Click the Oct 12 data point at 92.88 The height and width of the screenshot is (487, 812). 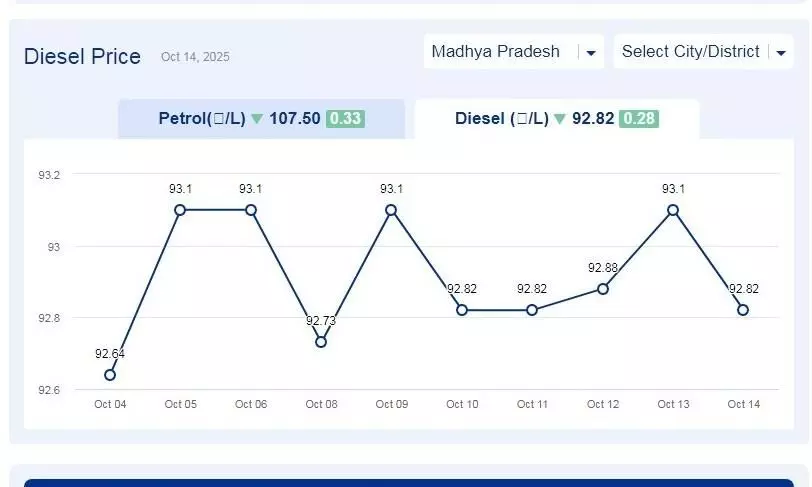tap(603, 289)
